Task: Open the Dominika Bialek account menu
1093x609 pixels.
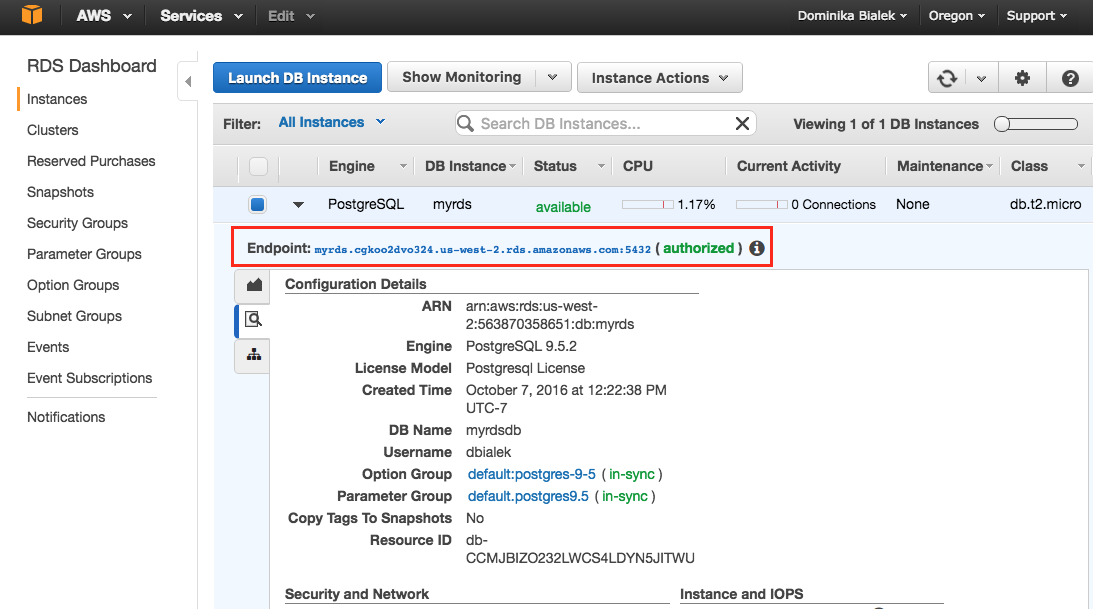Action: (852, 15)
